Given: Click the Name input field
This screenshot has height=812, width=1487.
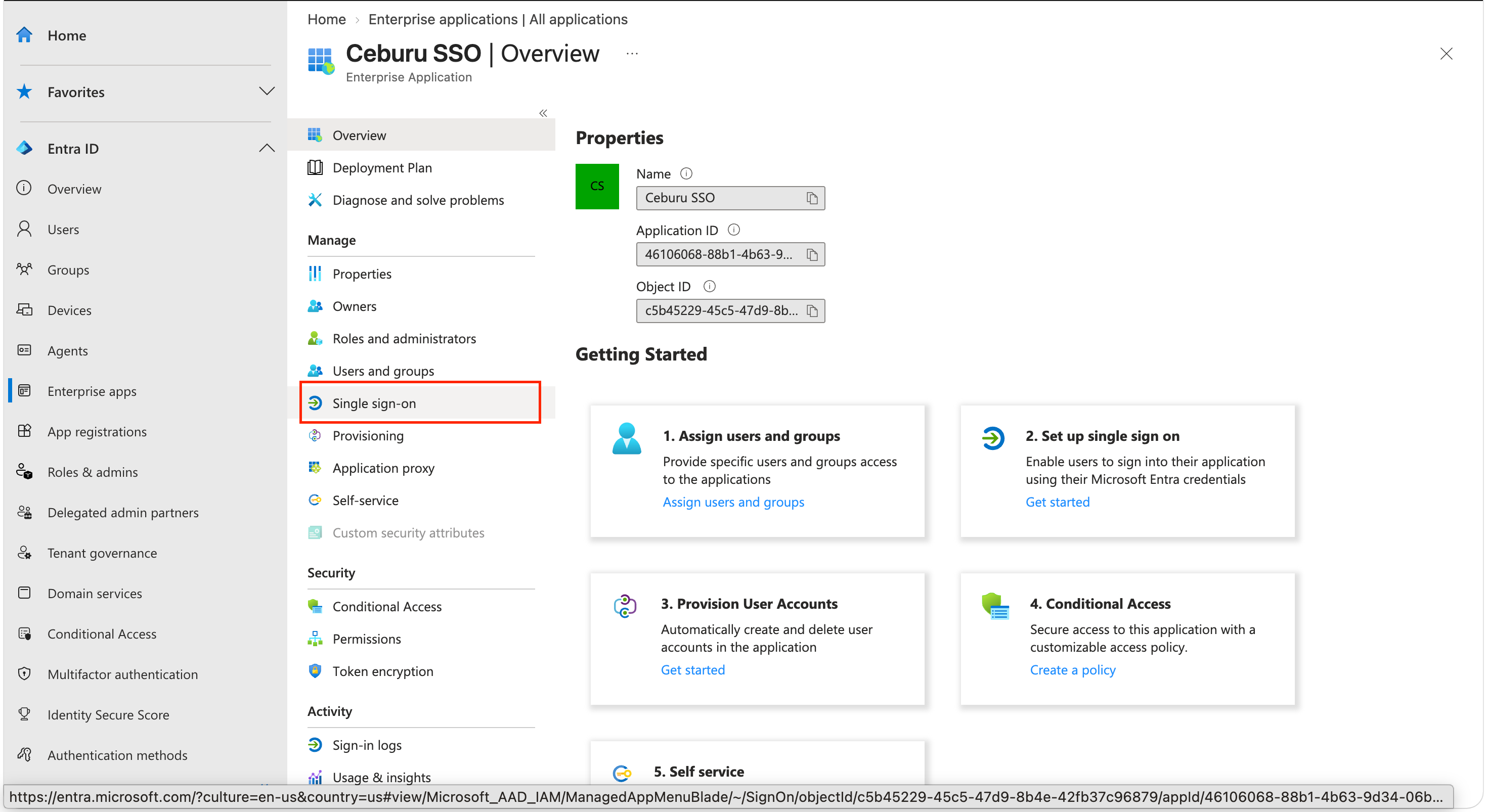Looking at the screenshot, I should coord(730,198).
